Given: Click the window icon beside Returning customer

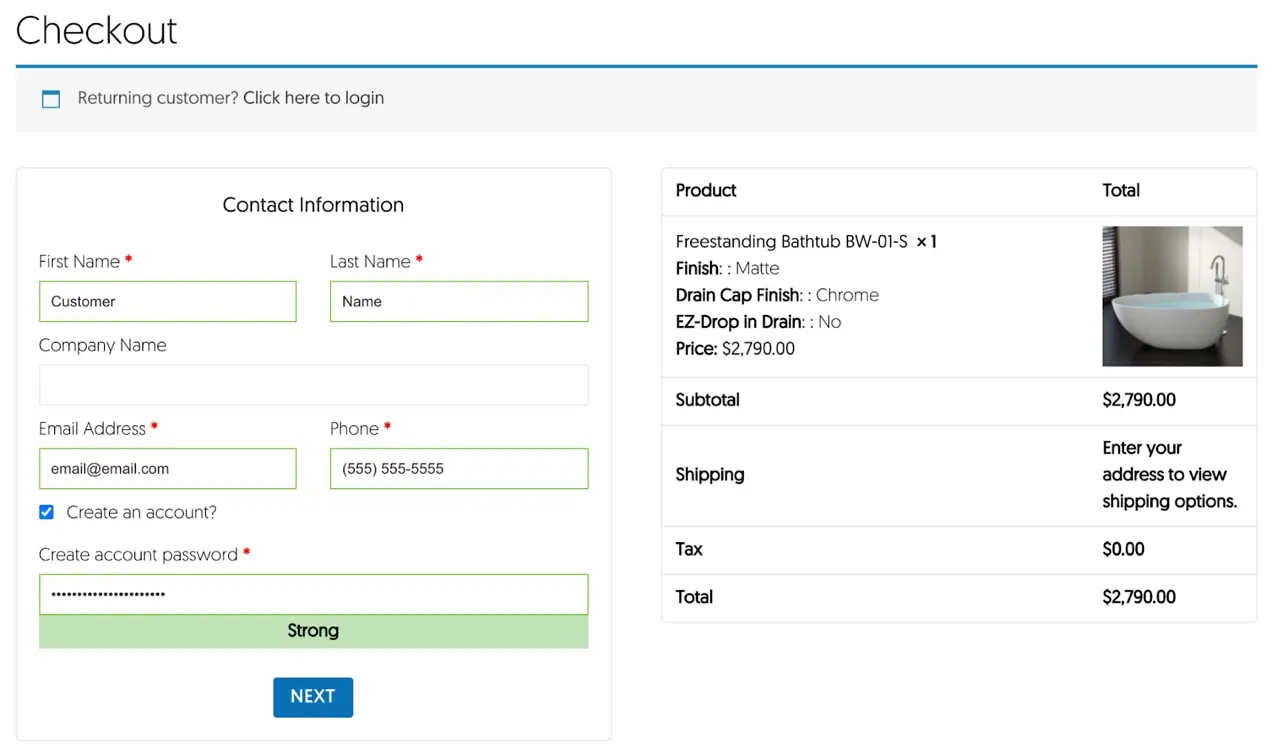Looking at the screenshot, I should tap(50, 98).
